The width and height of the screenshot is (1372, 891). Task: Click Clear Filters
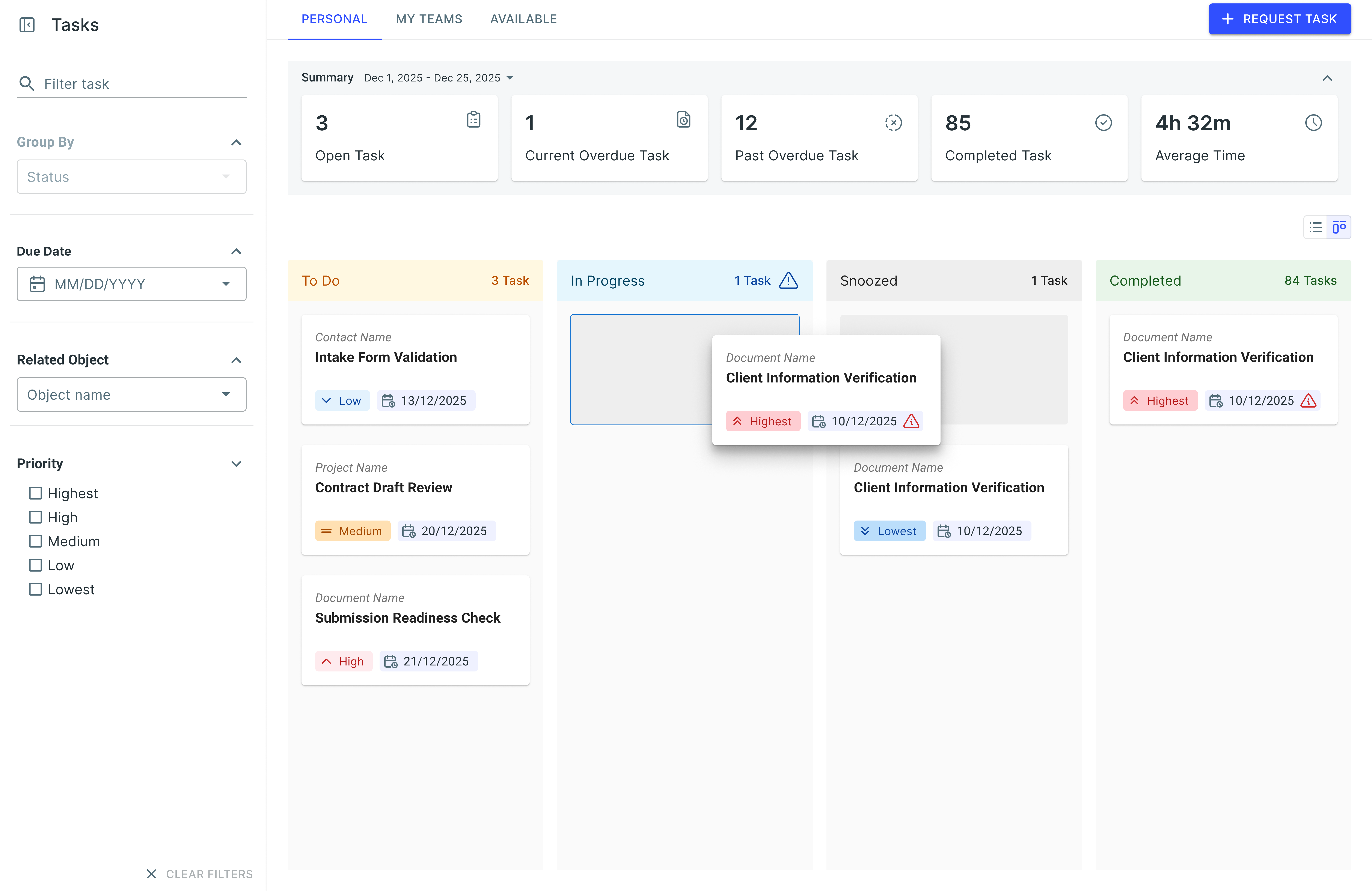click(199, 874)
